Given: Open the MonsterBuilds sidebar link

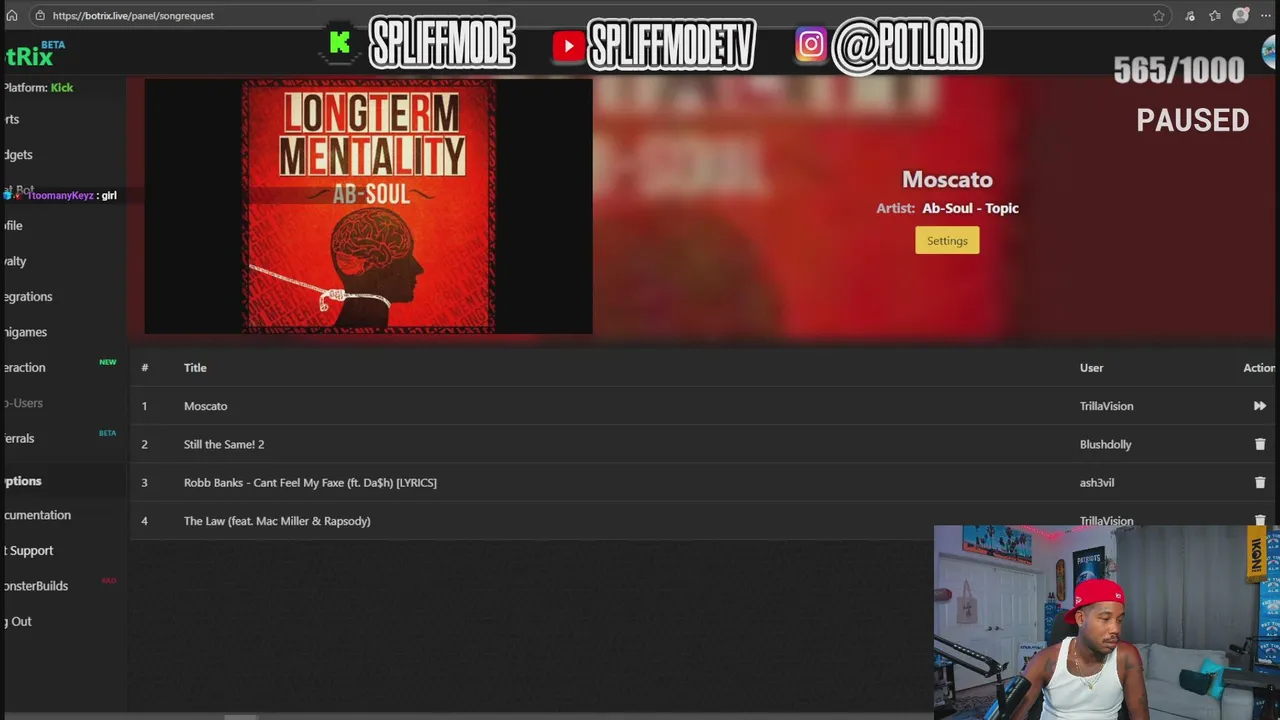Looking at the screenshot, I should (x=35, y=586).
